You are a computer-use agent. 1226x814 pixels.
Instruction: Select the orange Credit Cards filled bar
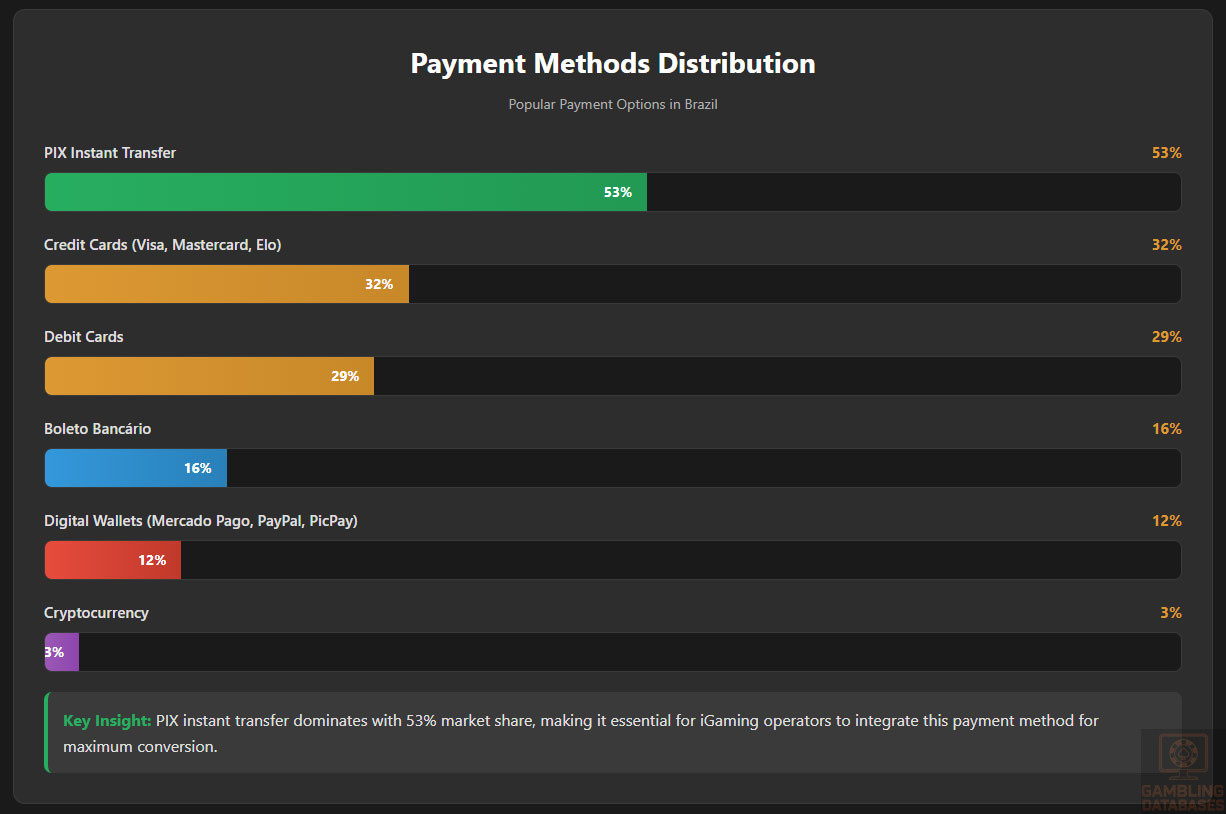click(226, 284)
